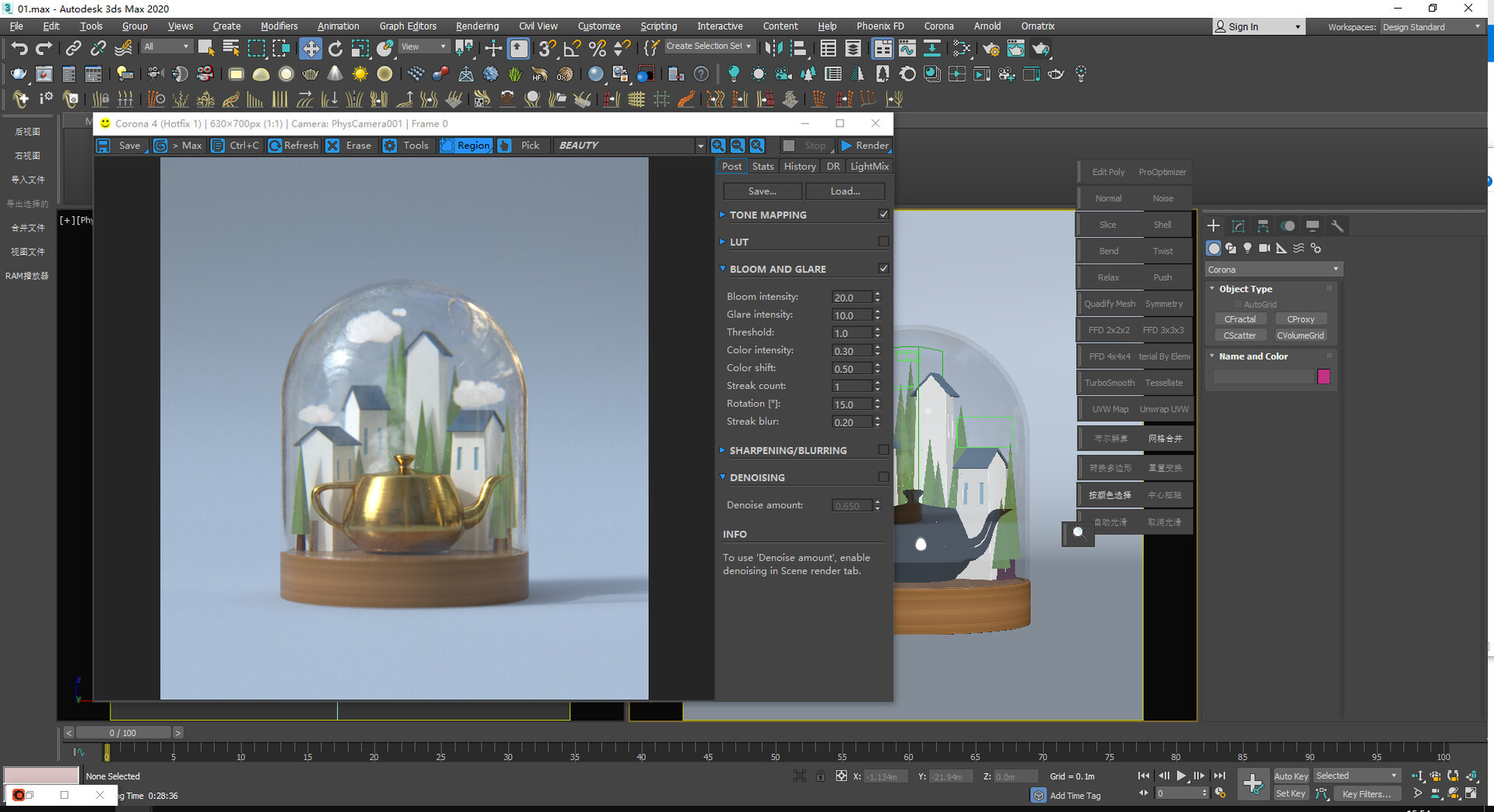The width and height of the screenshot is (1494, 812).
Task: Activate the Region render tool
Action: 465,145
